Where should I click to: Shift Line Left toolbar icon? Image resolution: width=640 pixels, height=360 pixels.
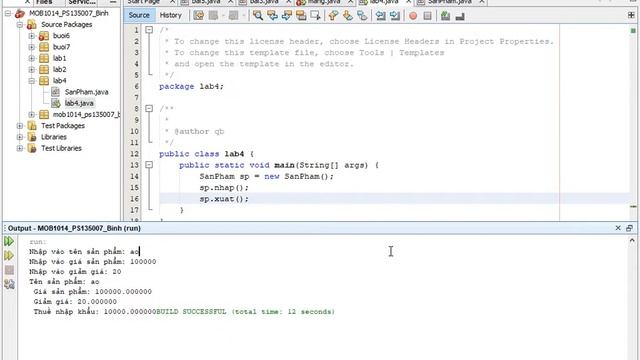(380, 16)
